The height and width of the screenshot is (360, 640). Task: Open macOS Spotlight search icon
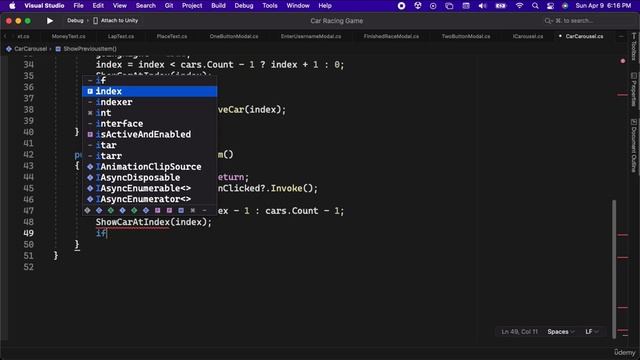(x=535, y=6)
